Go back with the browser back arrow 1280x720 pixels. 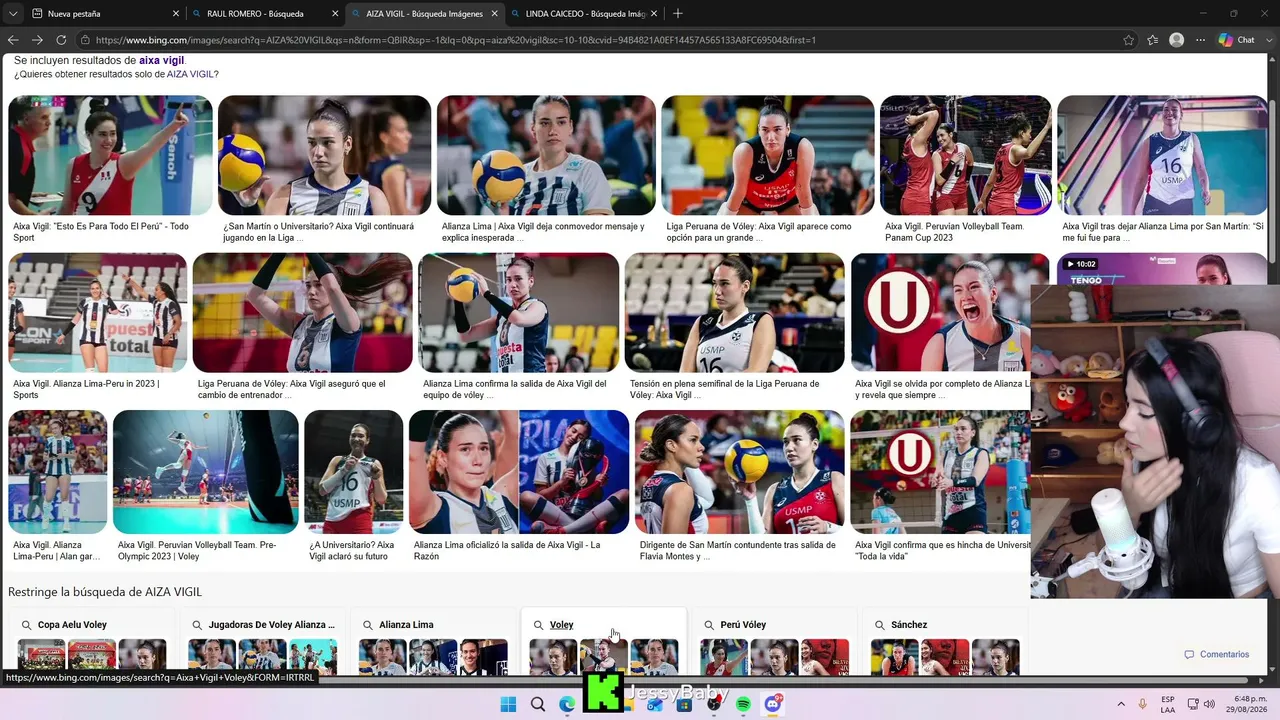[13, 40]
